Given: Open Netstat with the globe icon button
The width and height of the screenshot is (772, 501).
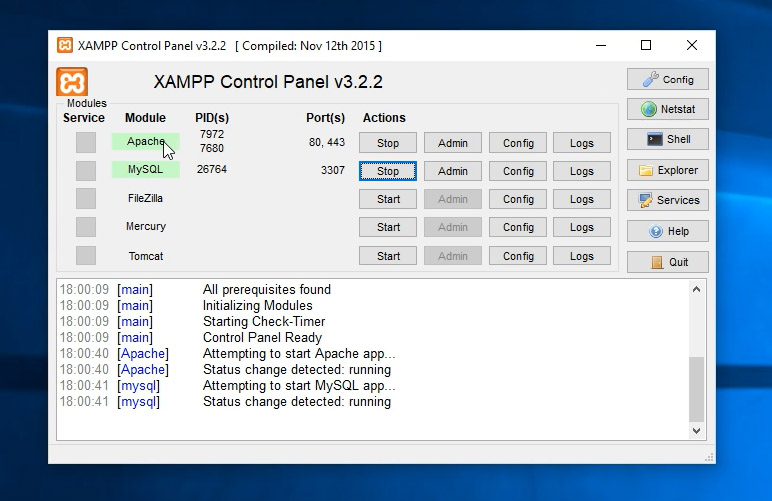Looking at the screenshot, I should 667,109.
